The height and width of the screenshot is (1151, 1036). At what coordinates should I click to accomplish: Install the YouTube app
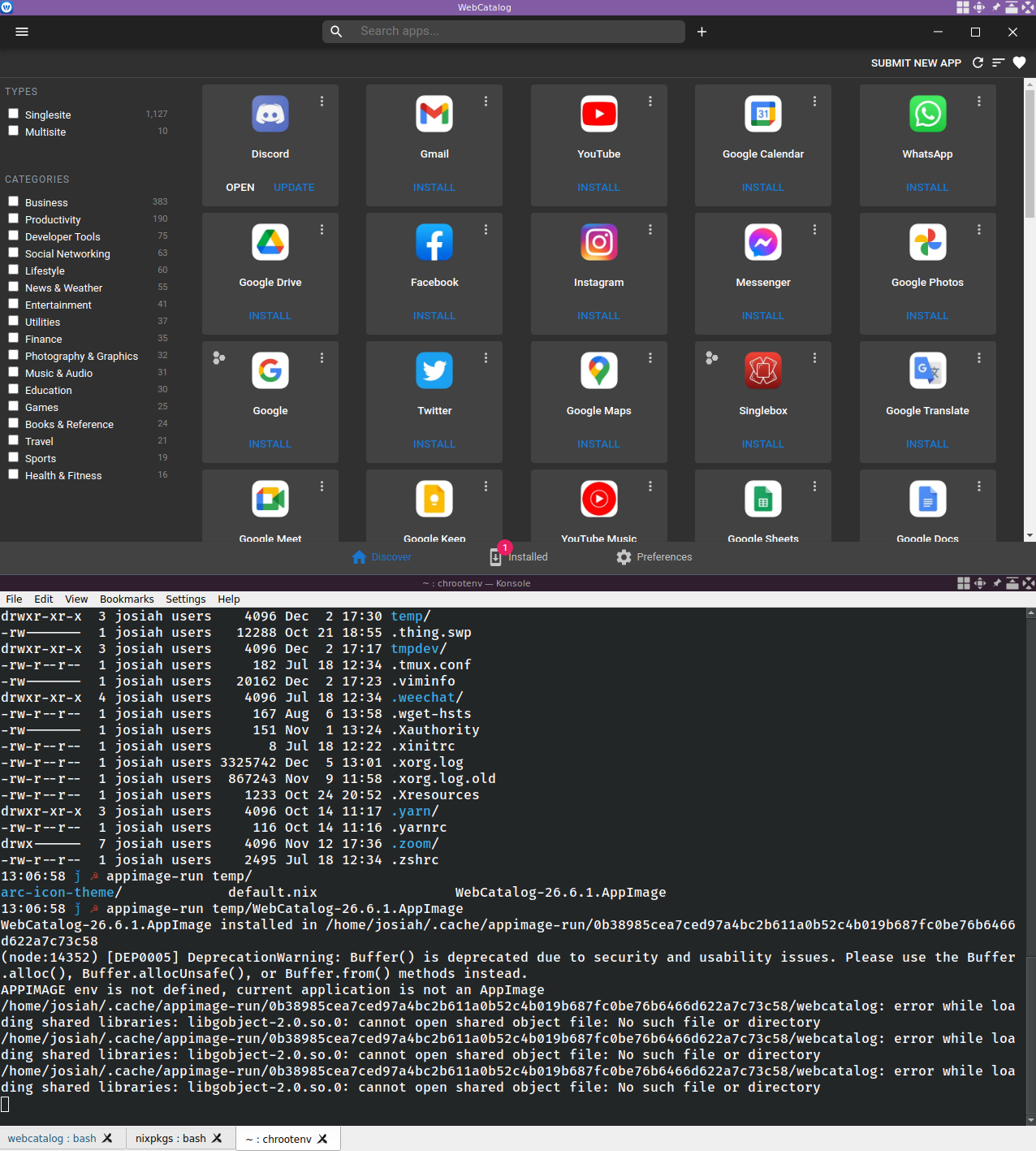tap(598, 187)
